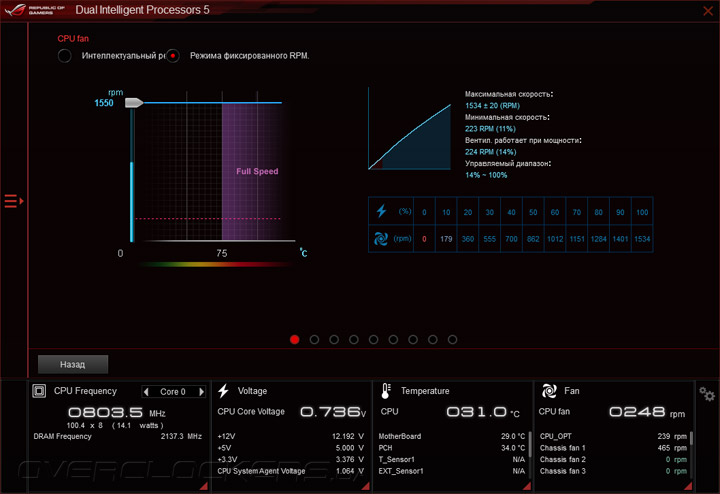Open the left side menu icon
This screenshot has width=720, height=494.
[13, 201]
